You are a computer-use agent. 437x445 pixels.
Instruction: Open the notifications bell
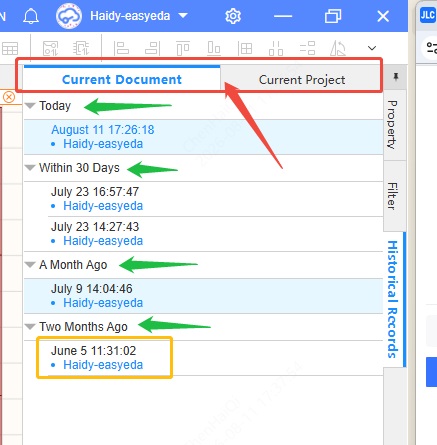[x=31, y=16]
